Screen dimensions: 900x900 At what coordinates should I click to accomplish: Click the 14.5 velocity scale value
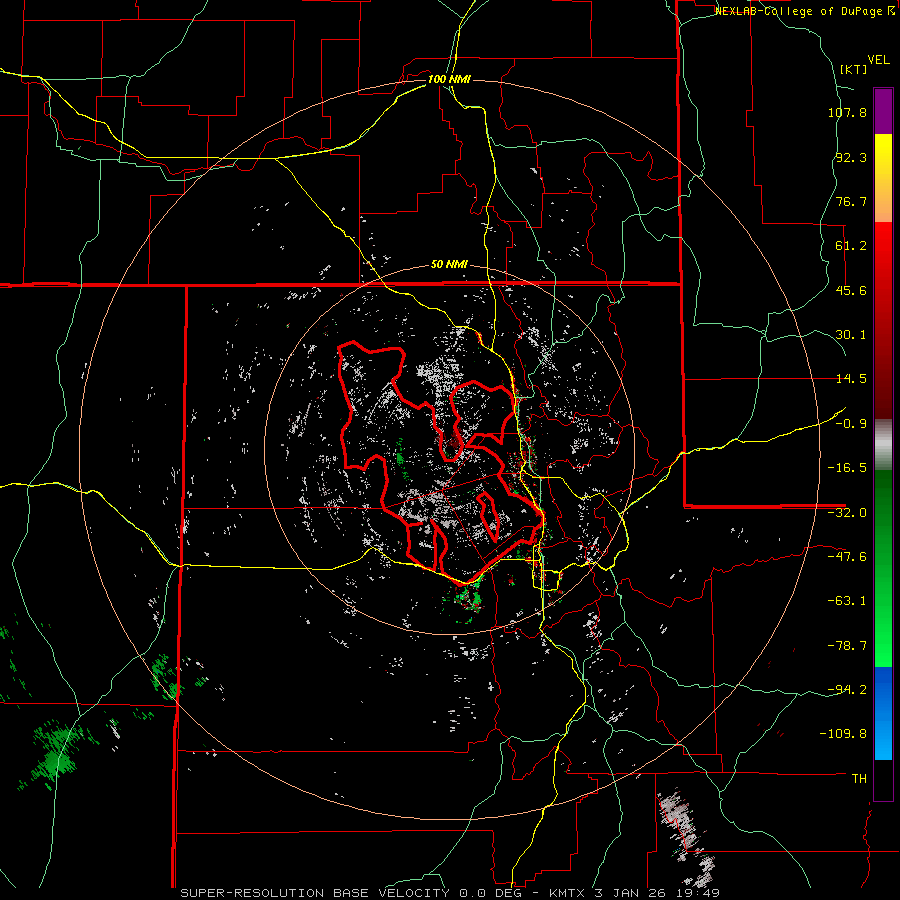[x=851, y=379]
